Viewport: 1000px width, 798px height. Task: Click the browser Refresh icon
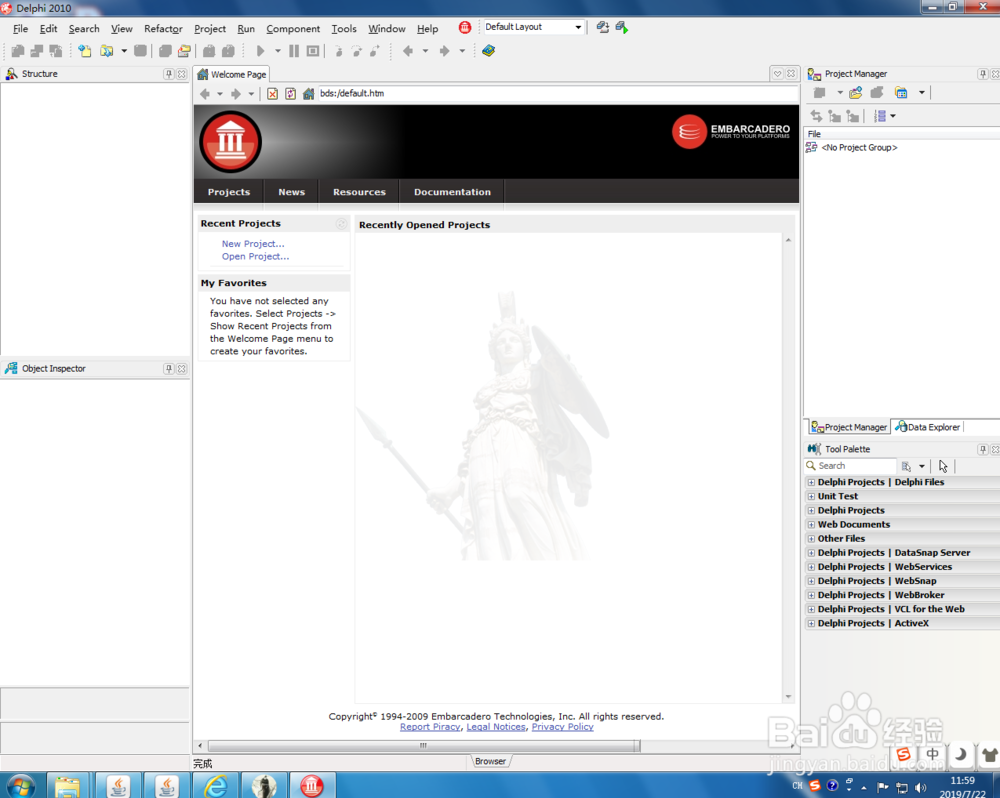click(290, 94)
